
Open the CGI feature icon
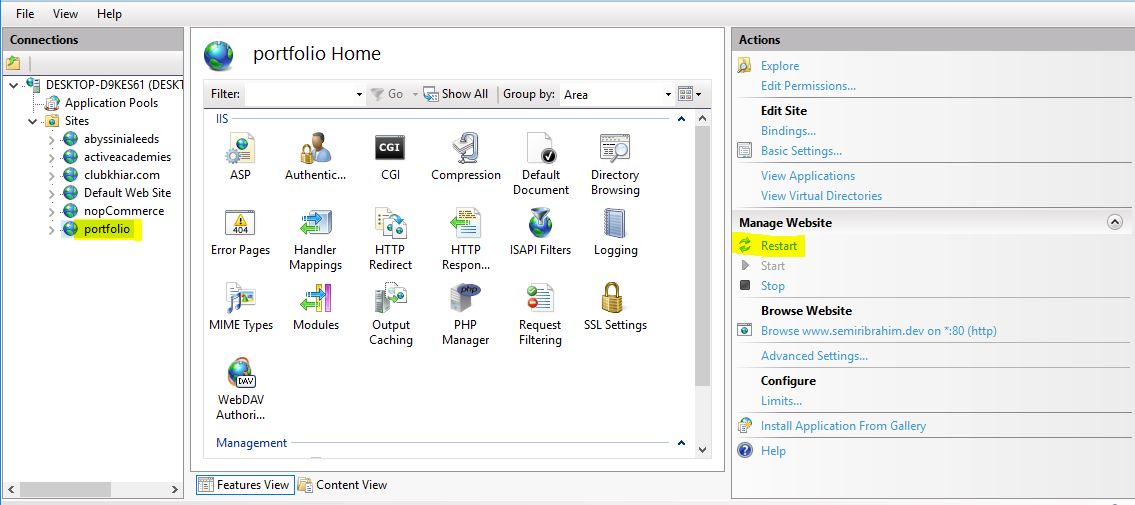pos(390,148)
